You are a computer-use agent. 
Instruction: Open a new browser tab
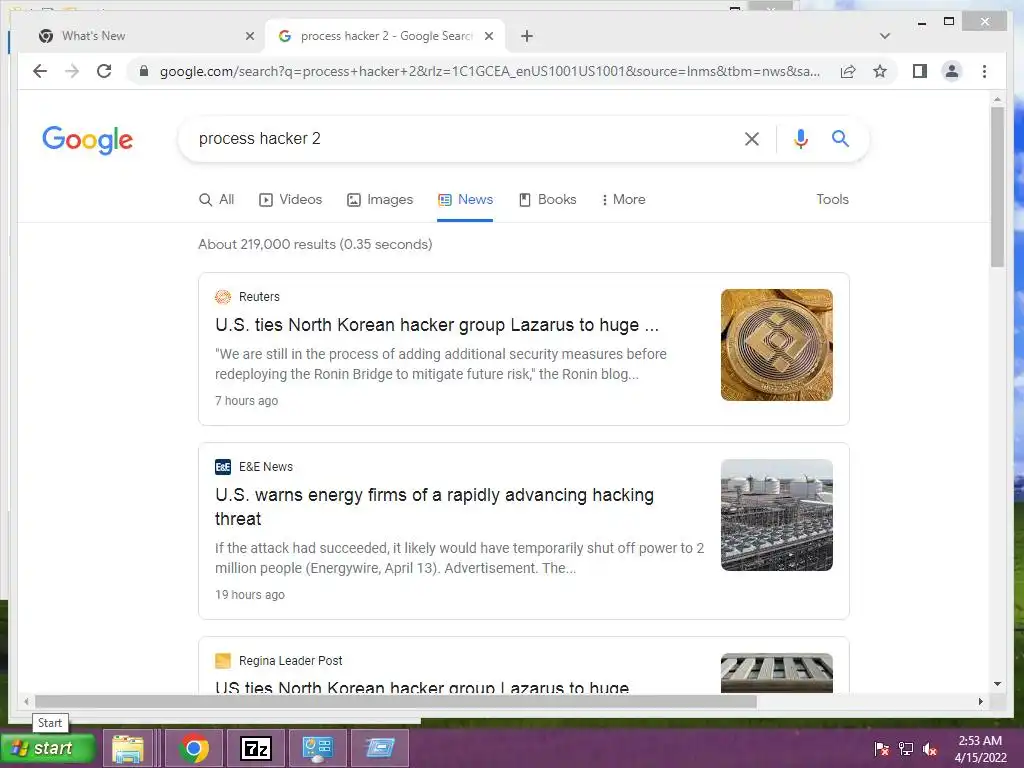click(x=527, y=36)
